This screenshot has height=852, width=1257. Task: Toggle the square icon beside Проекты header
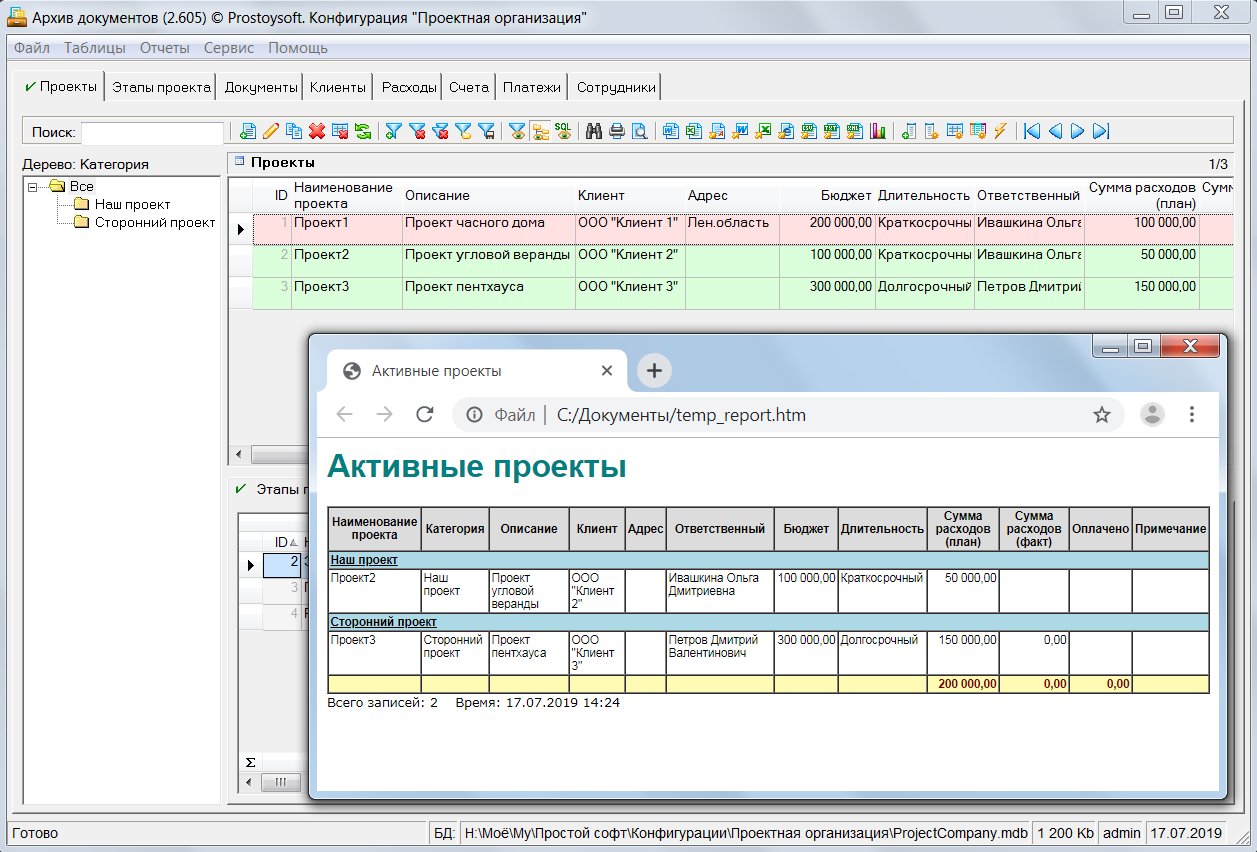click(x=239, y=161)
